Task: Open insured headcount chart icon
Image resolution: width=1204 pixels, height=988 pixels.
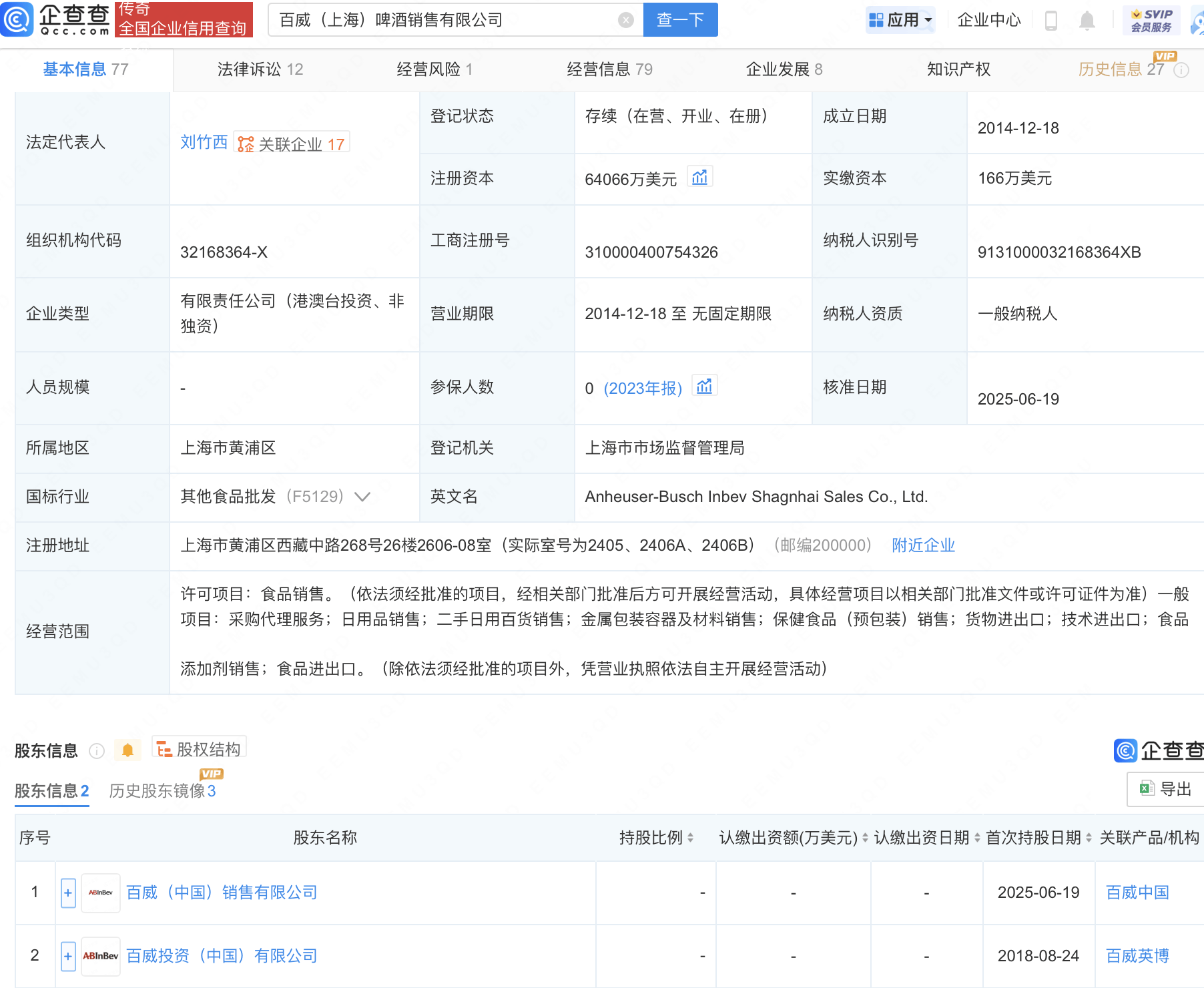Action: (x=704, y=387)
